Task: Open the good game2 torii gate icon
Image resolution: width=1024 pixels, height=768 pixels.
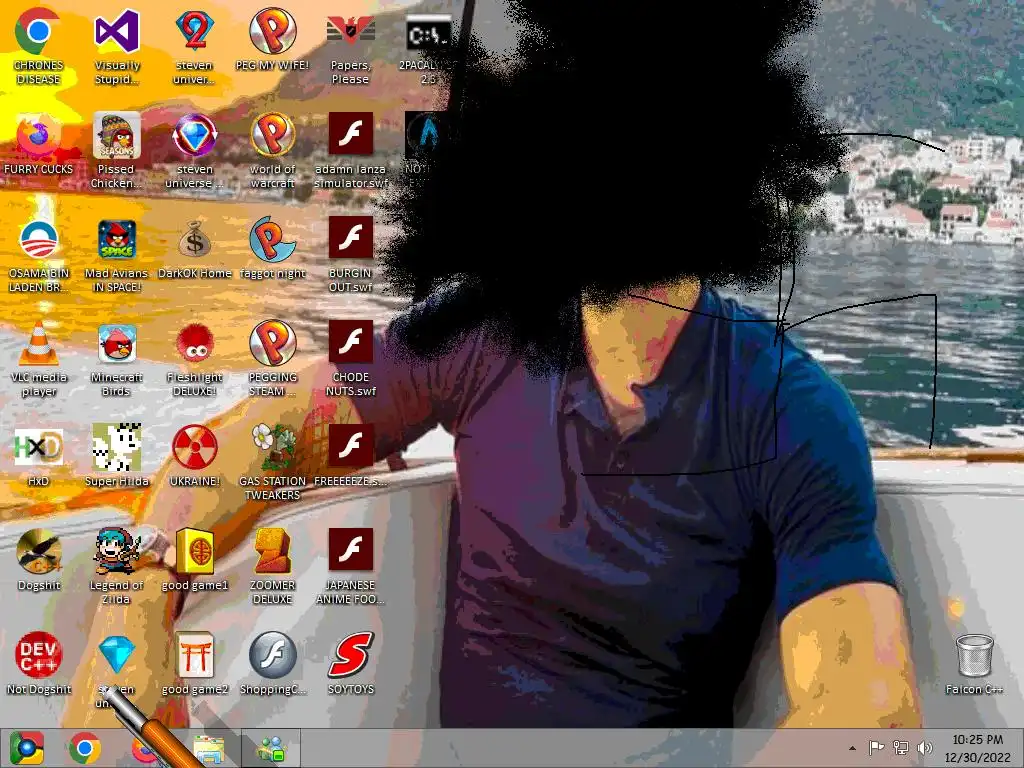Action: (x=195, y=655)
